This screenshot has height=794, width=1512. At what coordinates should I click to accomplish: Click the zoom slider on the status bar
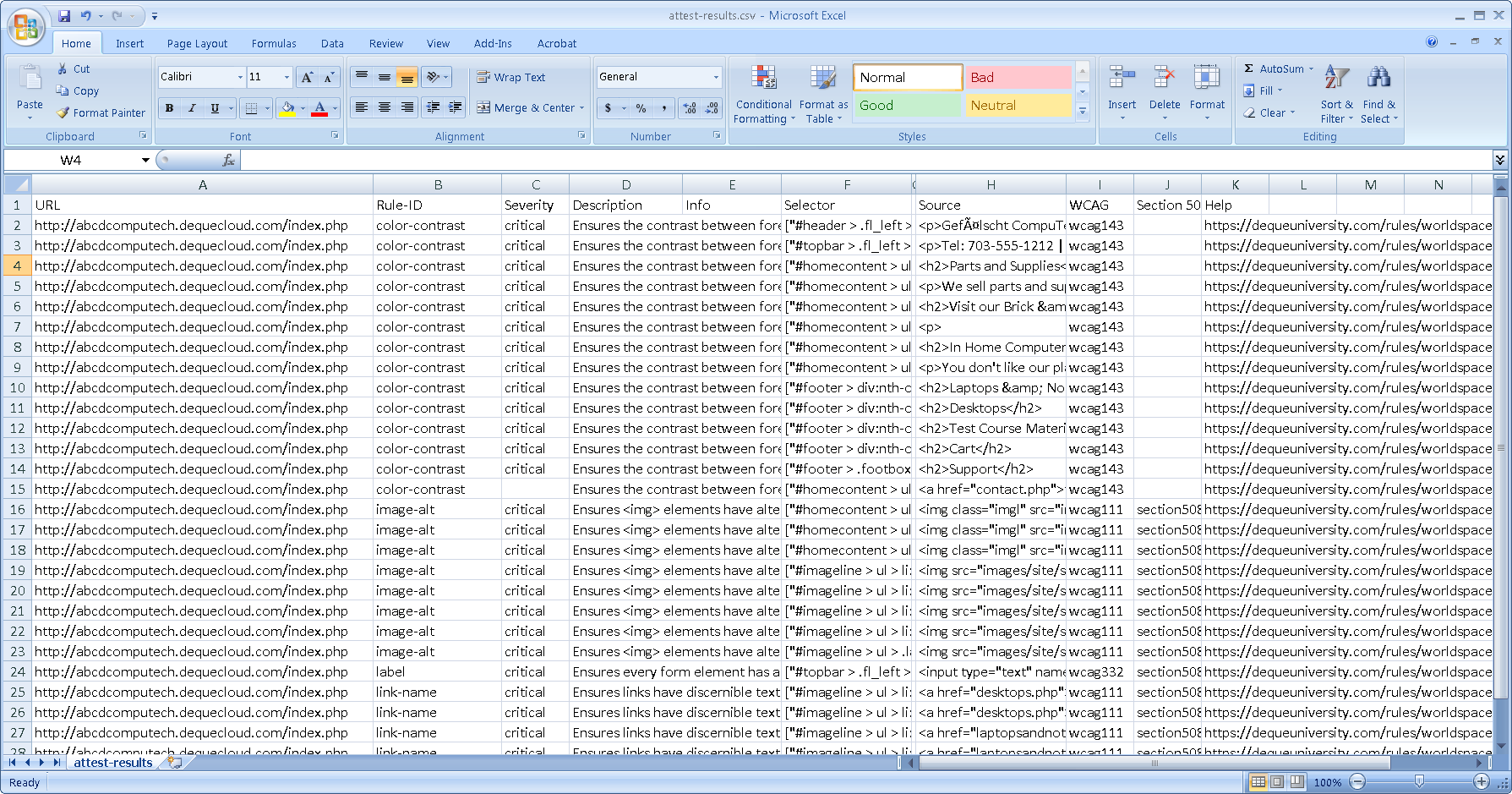(1419, 782)
